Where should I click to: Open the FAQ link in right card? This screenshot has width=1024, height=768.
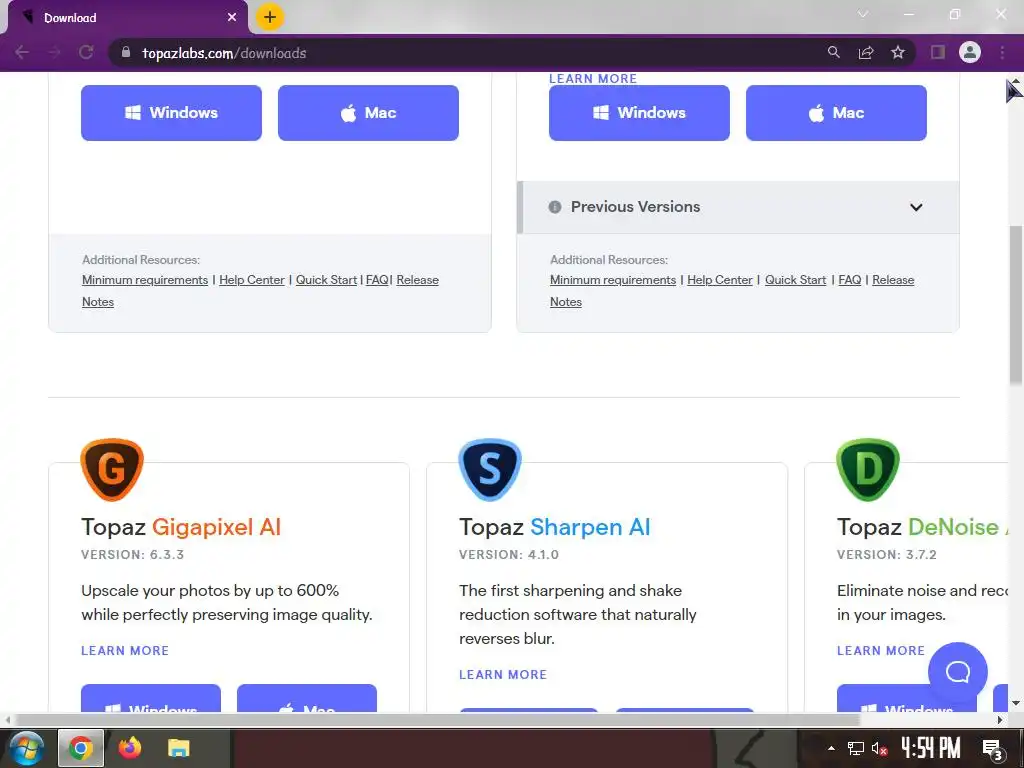point(850,280)
